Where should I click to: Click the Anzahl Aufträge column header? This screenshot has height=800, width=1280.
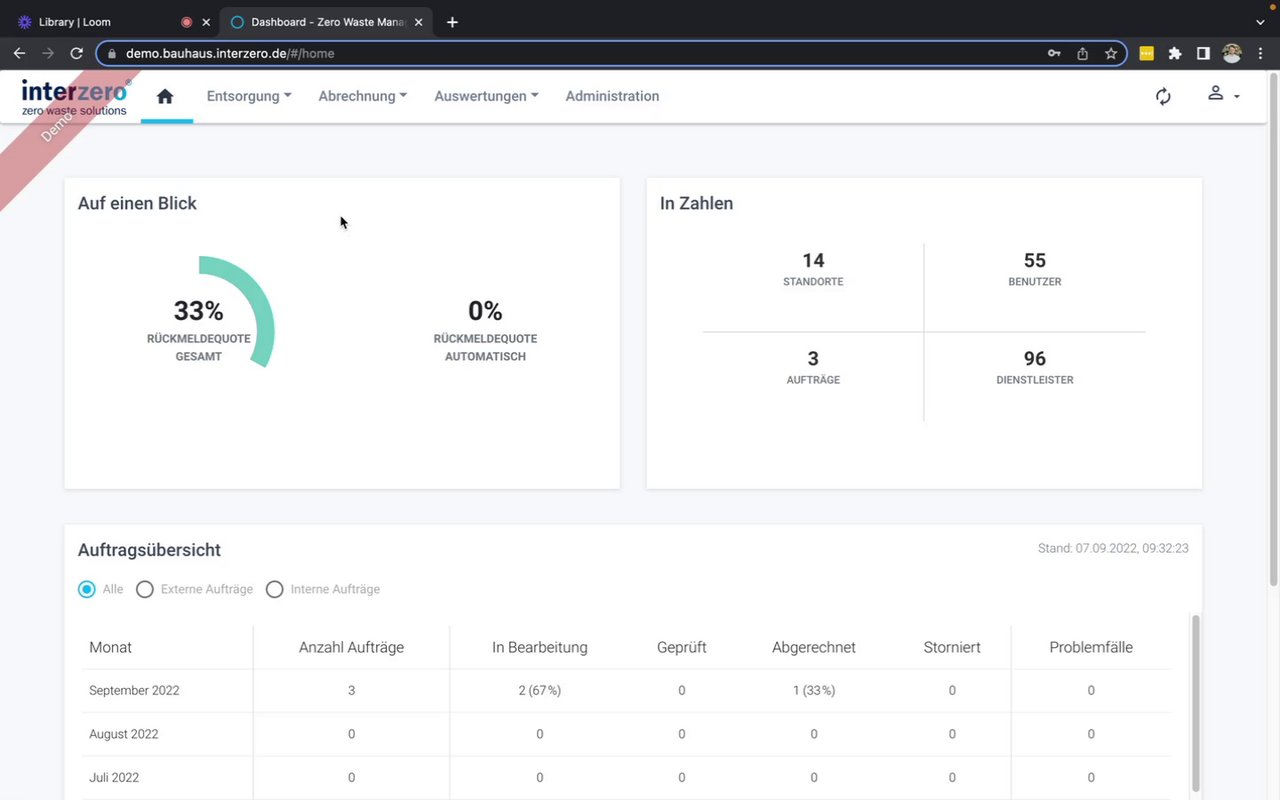point(351,647)
